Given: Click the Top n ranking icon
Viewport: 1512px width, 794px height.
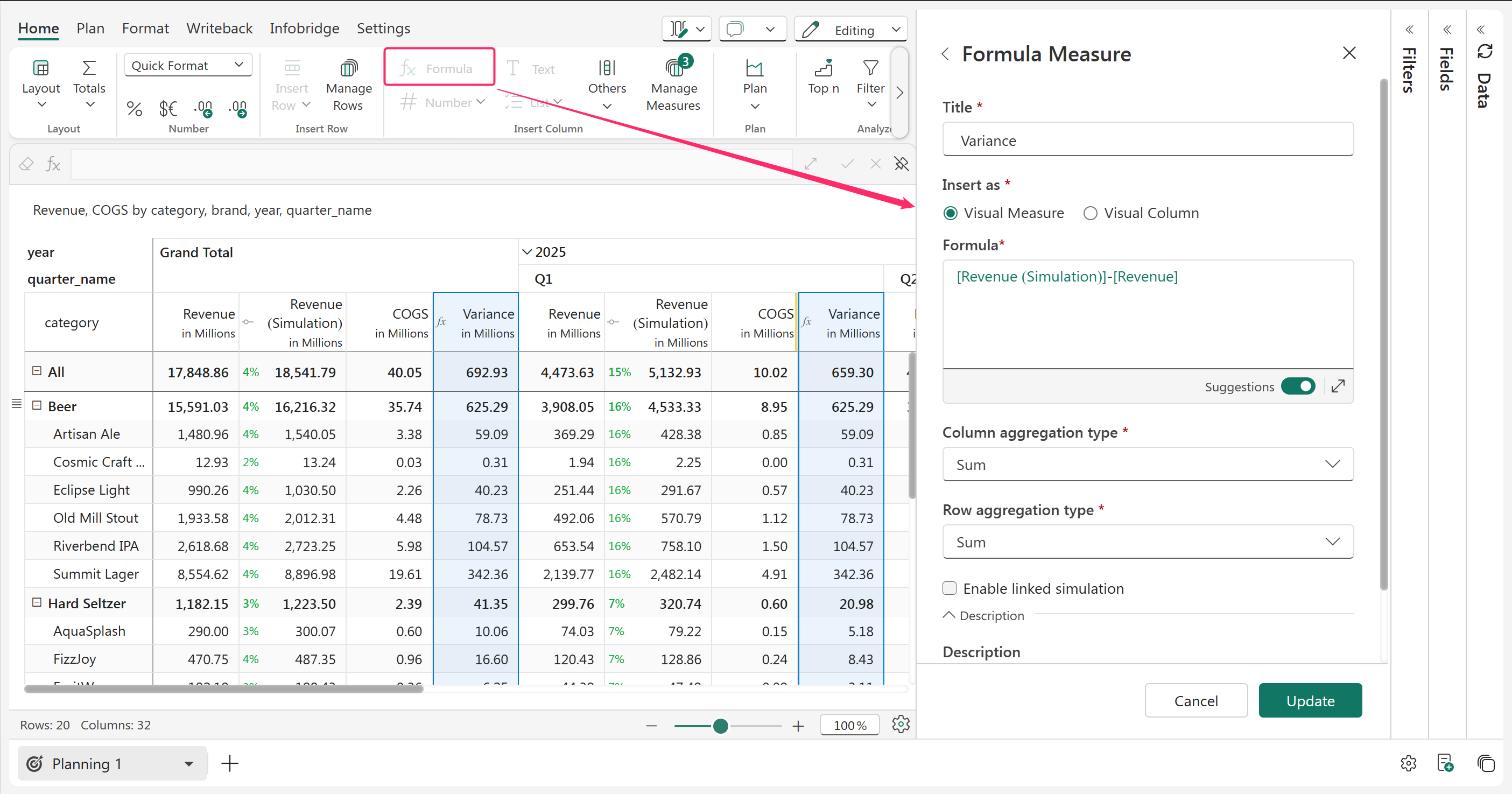Looking at the screenshot, I should (824, 69).
